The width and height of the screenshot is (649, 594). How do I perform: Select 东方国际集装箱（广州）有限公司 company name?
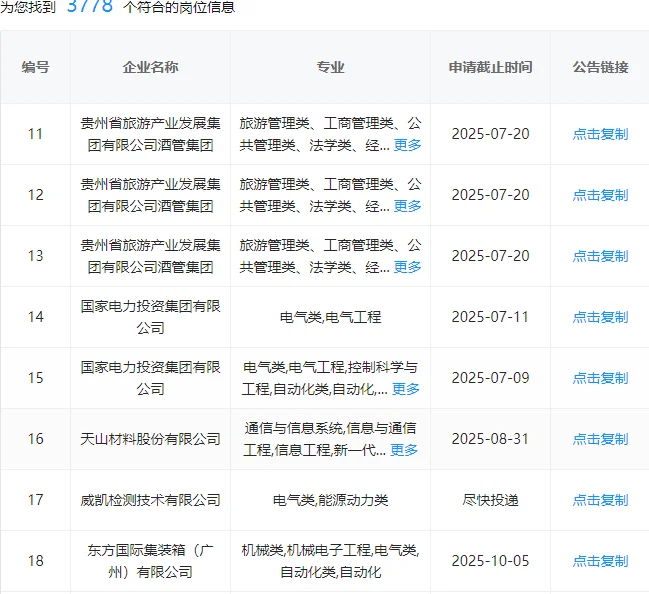click(x=150, y=561)
